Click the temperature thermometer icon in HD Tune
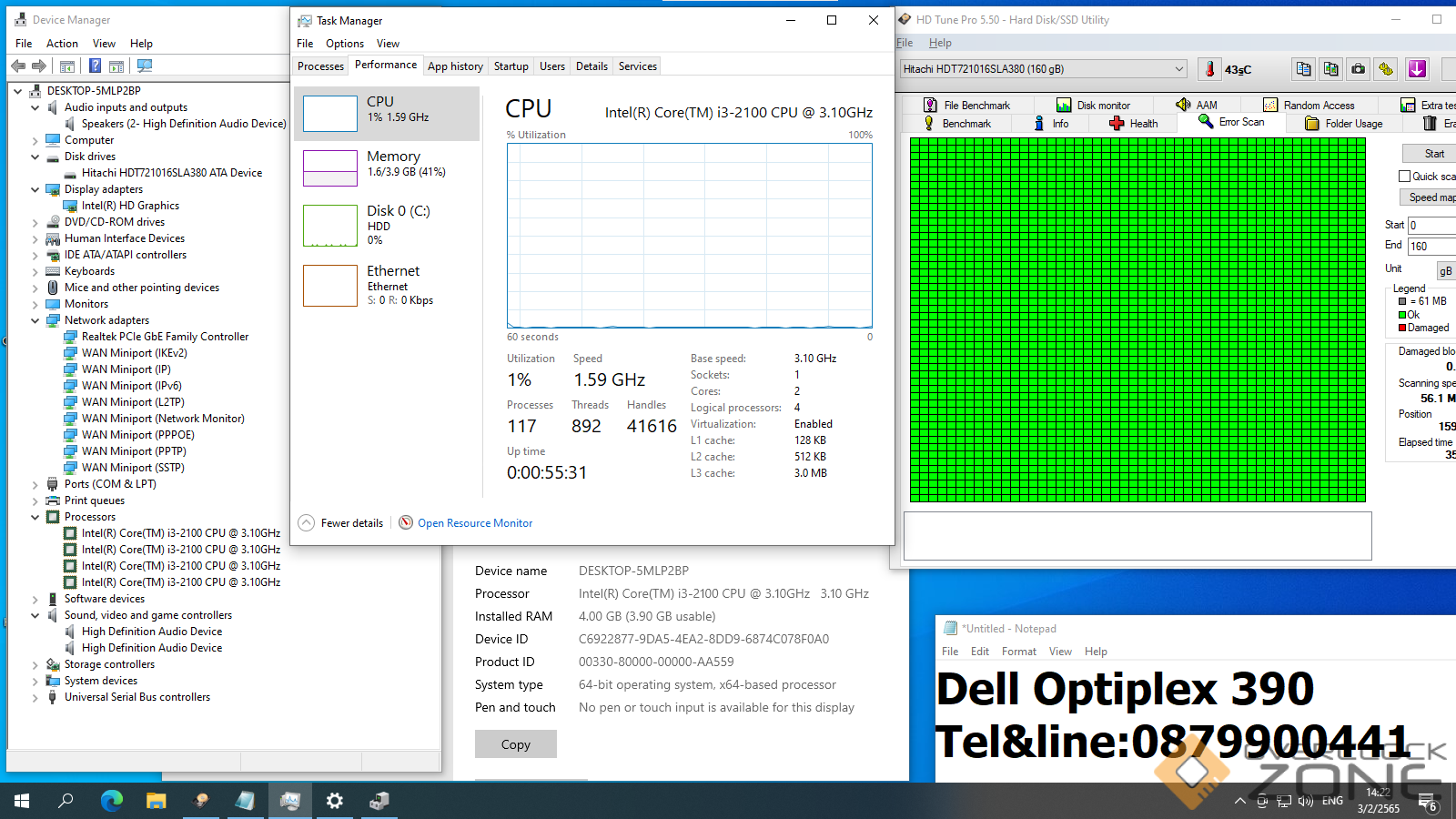The height and width of the screenshot is (819, 1456). coord(1209,69)
